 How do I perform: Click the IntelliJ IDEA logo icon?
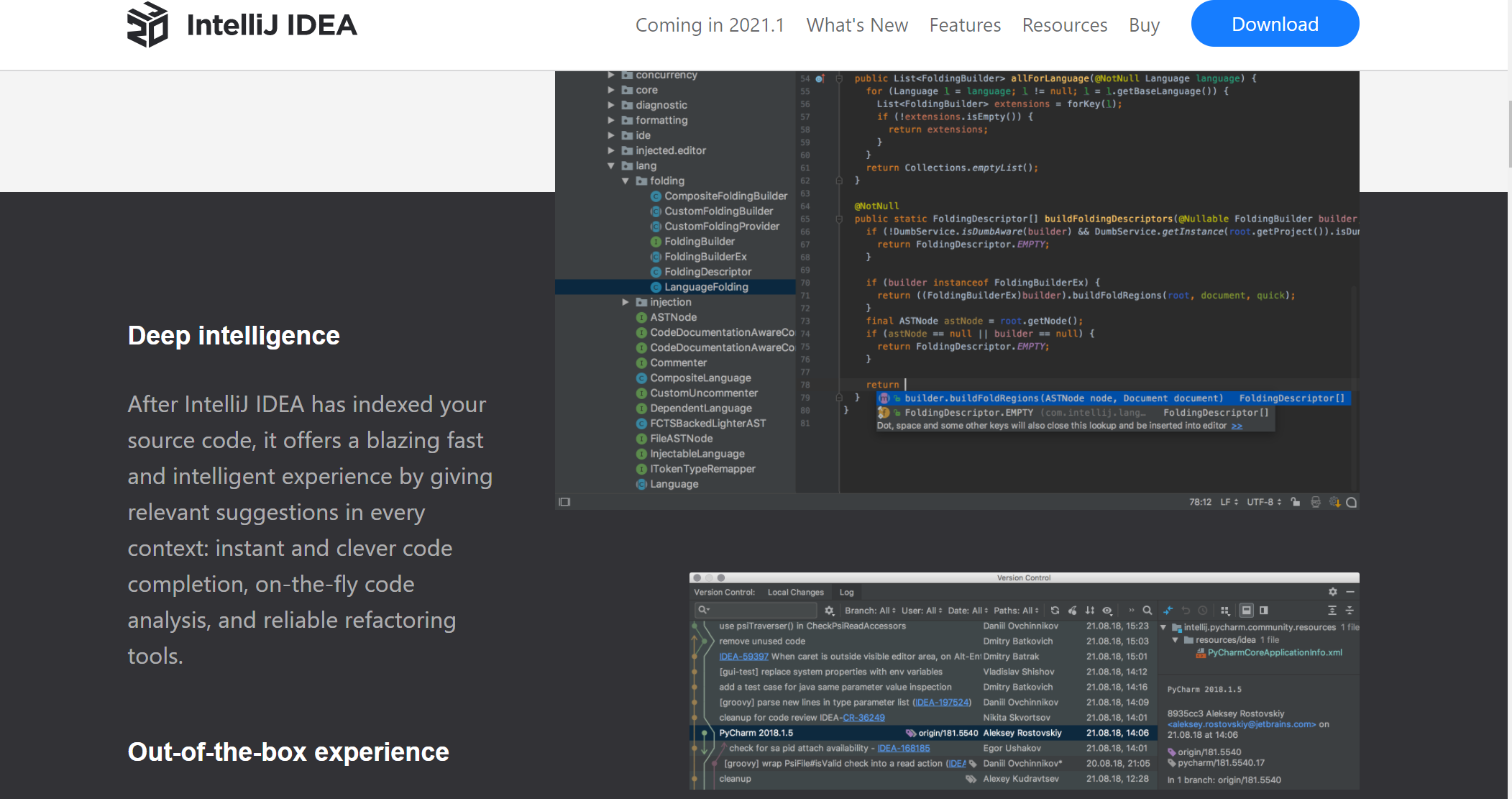tap(147, 25)
